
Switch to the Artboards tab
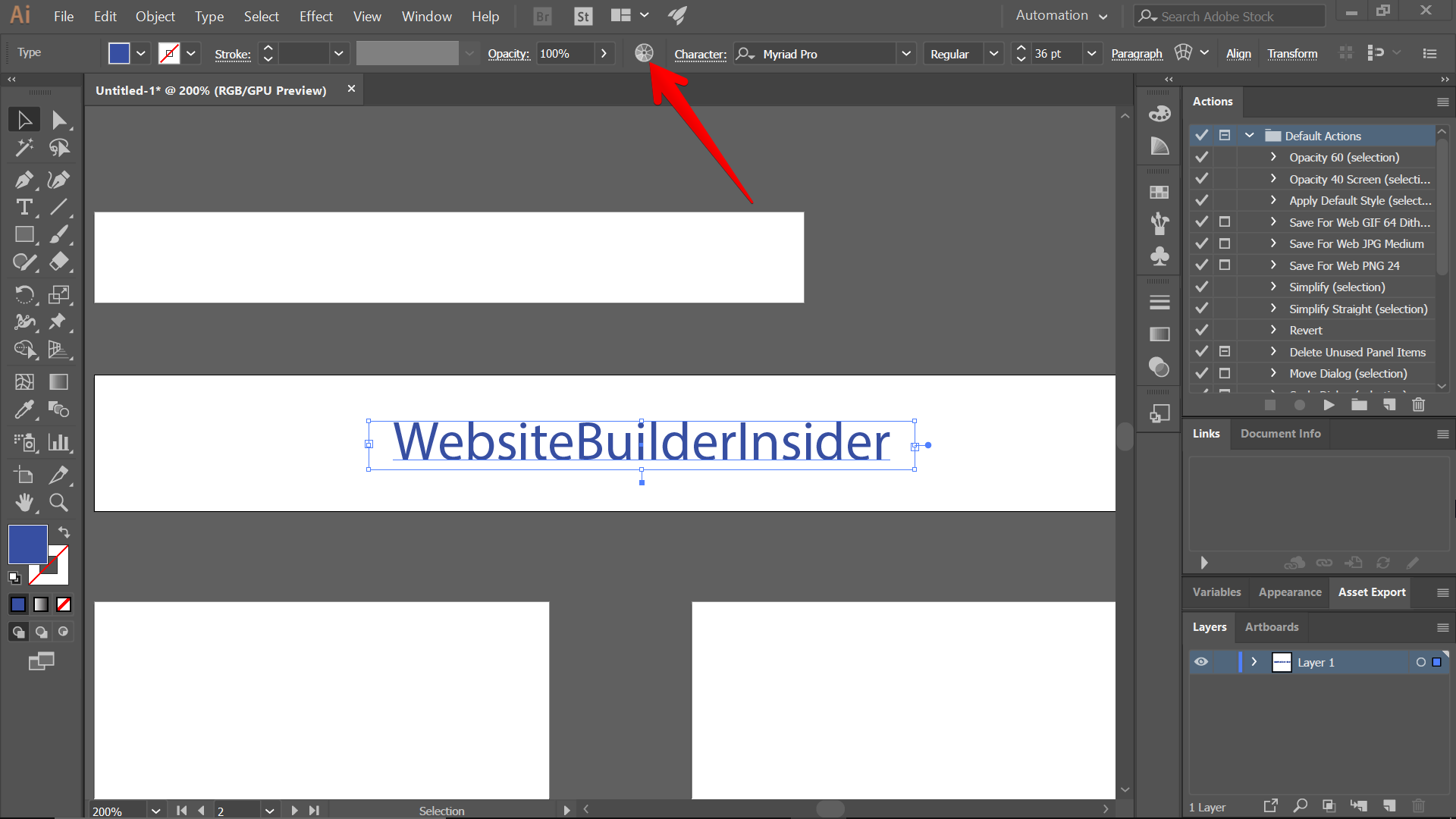point(1272,627)
